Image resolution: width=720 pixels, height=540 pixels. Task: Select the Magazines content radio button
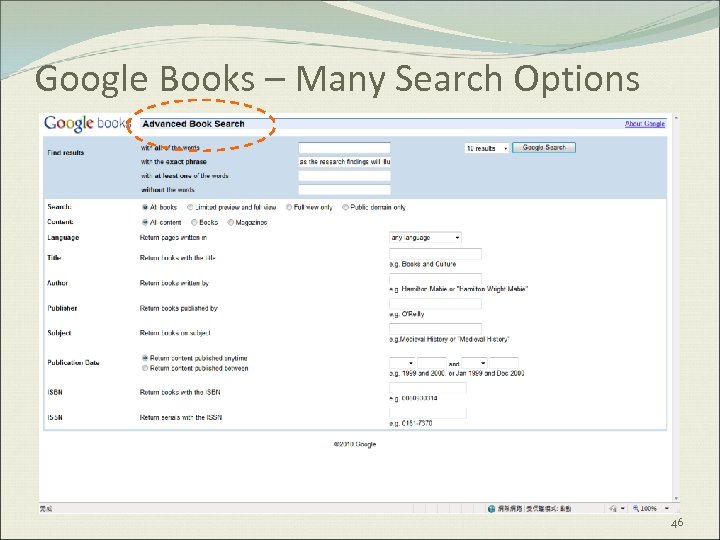231,222
